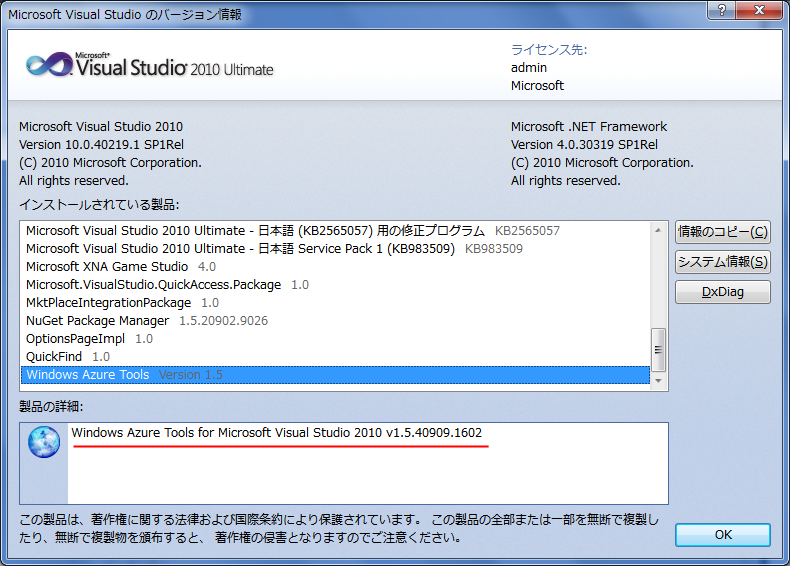
Task: Select QuickFind 1.0 row
Action: pos(335,357)
